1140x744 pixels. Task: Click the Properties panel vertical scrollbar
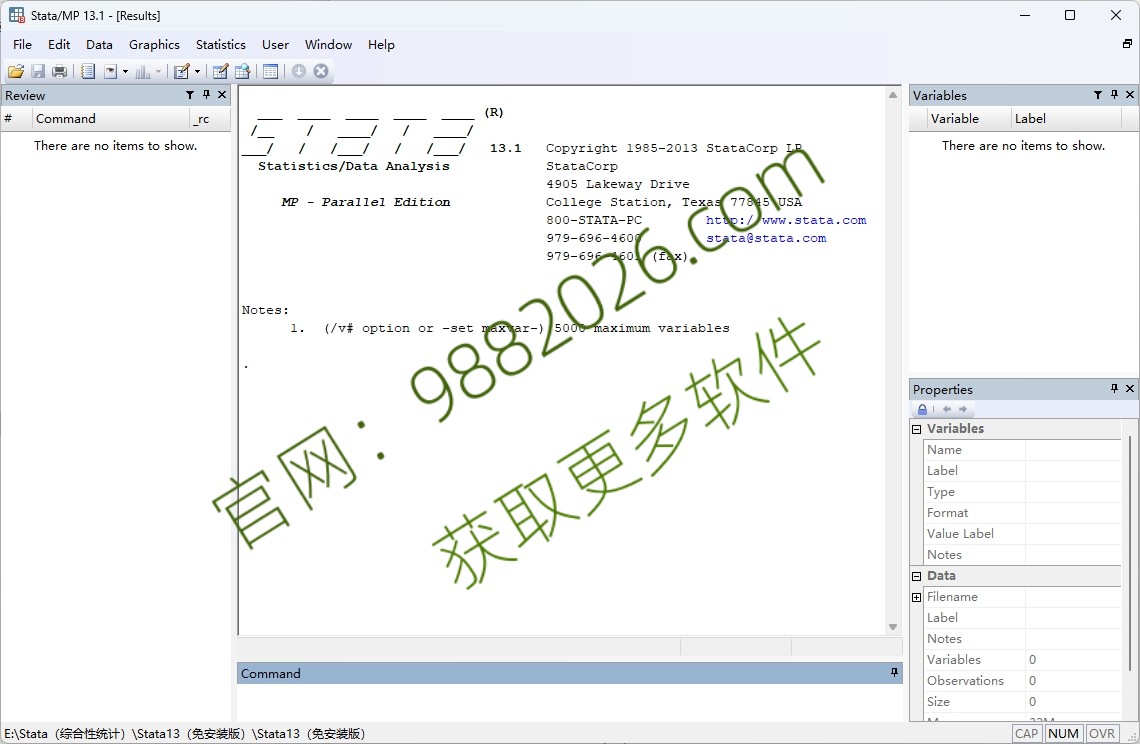tap(1130, 553)
